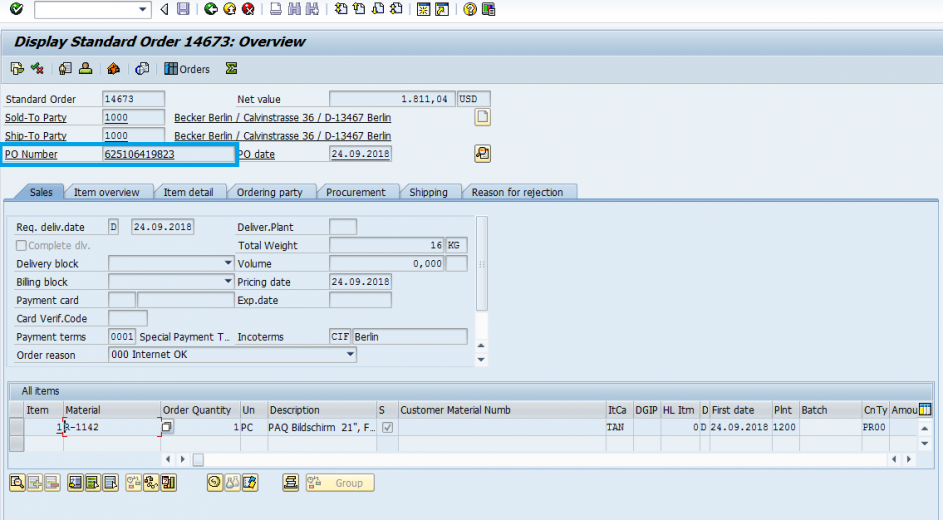
Task: Click the Sales tab vertical scrollbar
Action: tap(481, 265)
